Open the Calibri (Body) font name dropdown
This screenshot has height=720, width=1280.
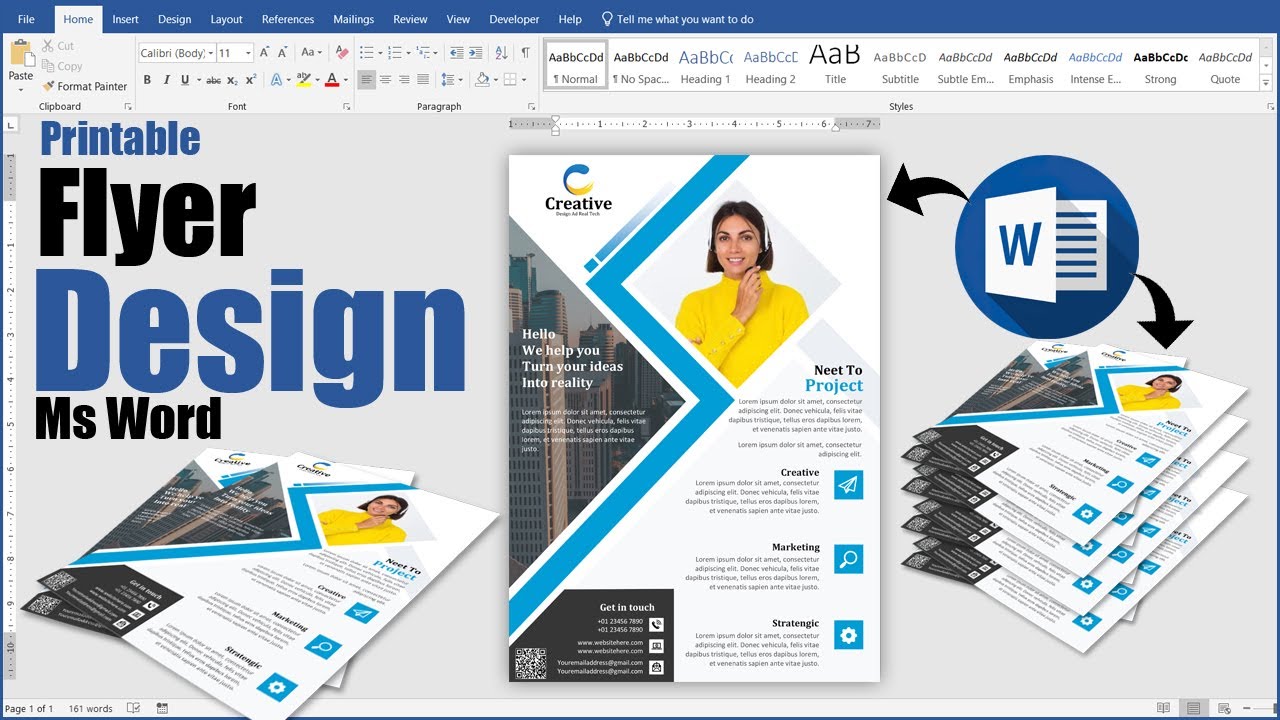210,53
